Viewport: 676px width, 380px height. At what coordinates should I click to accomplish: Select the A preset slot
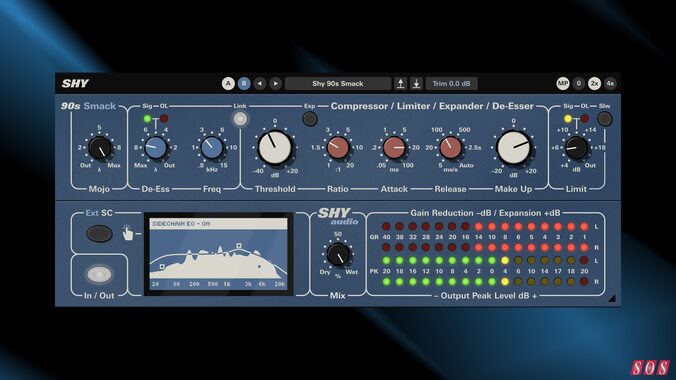coord(228,84)
